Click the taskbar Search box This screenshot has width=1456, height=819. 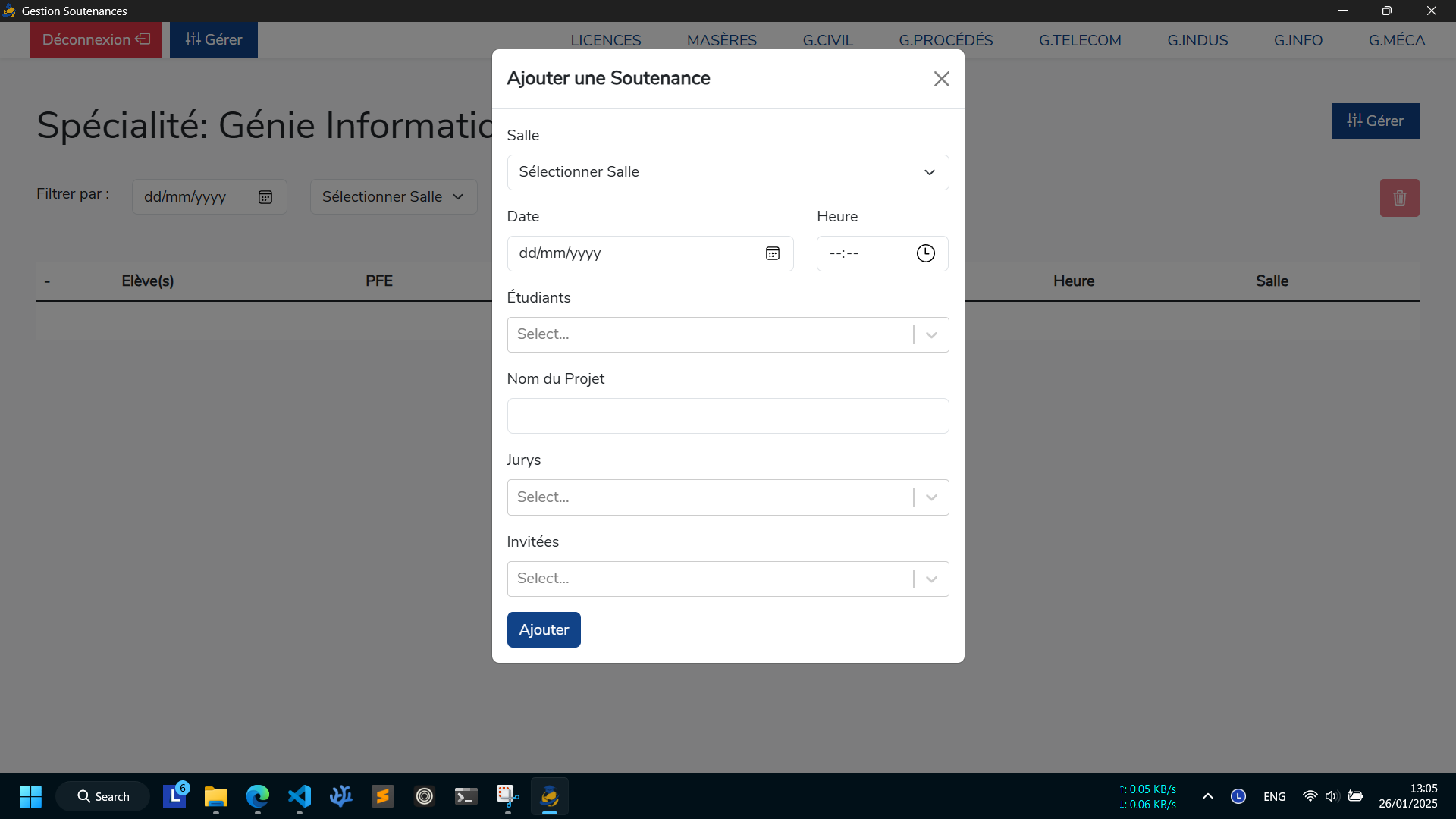[x=103, y=796]
